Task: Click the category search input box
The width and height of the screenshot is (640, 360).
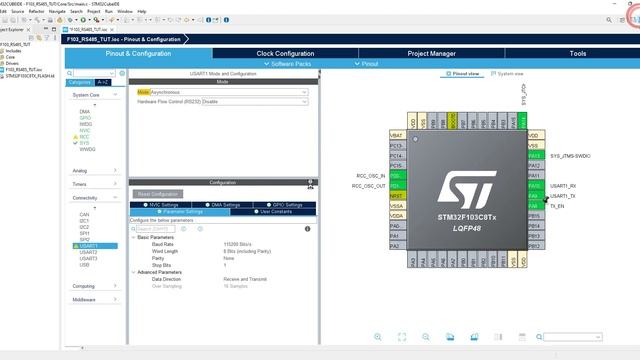Action: [x=93, y=73]
